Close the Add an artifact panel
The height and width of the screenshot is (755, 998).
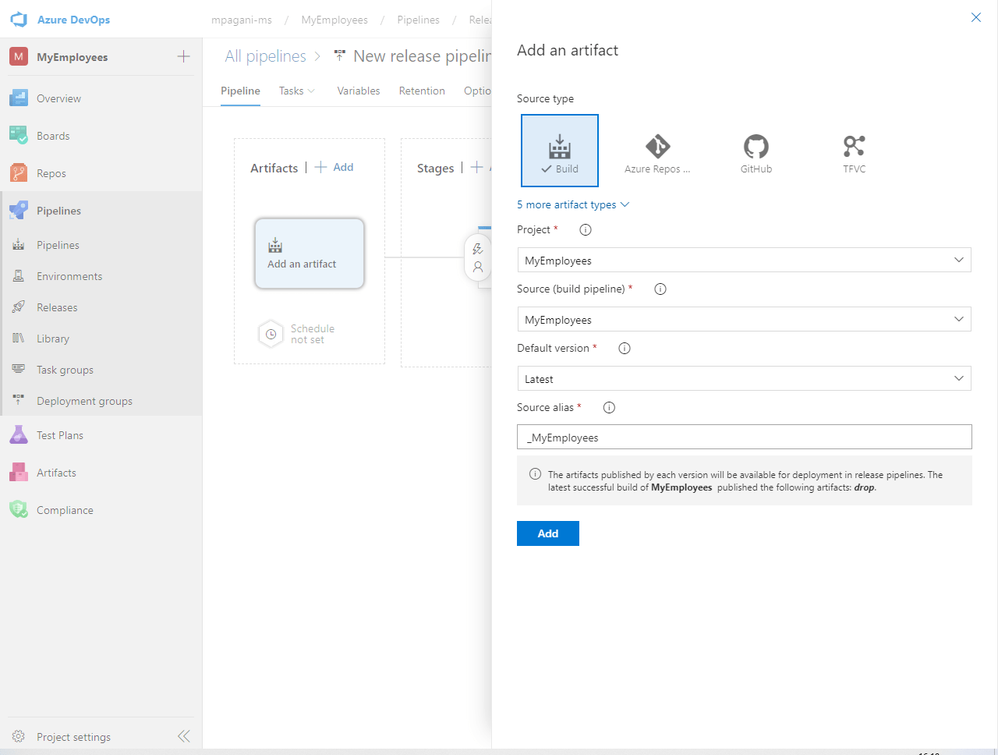pos(976,17)
